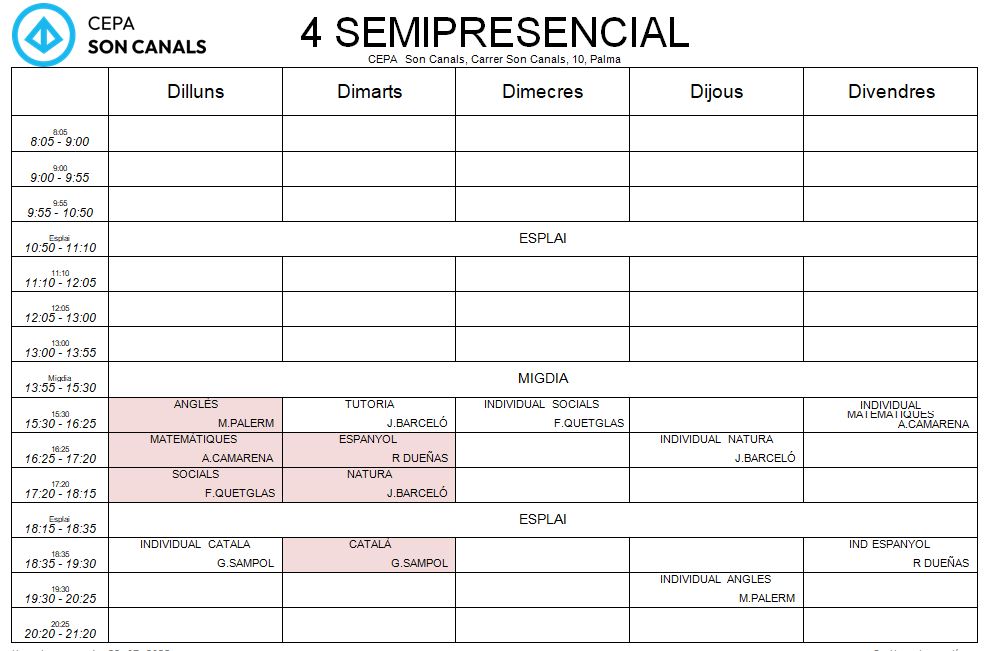Select the ANGLÈS M.PALERM Monday cell
The height and width of the screenshot is (651, 988).
click(x=195, y=415)
